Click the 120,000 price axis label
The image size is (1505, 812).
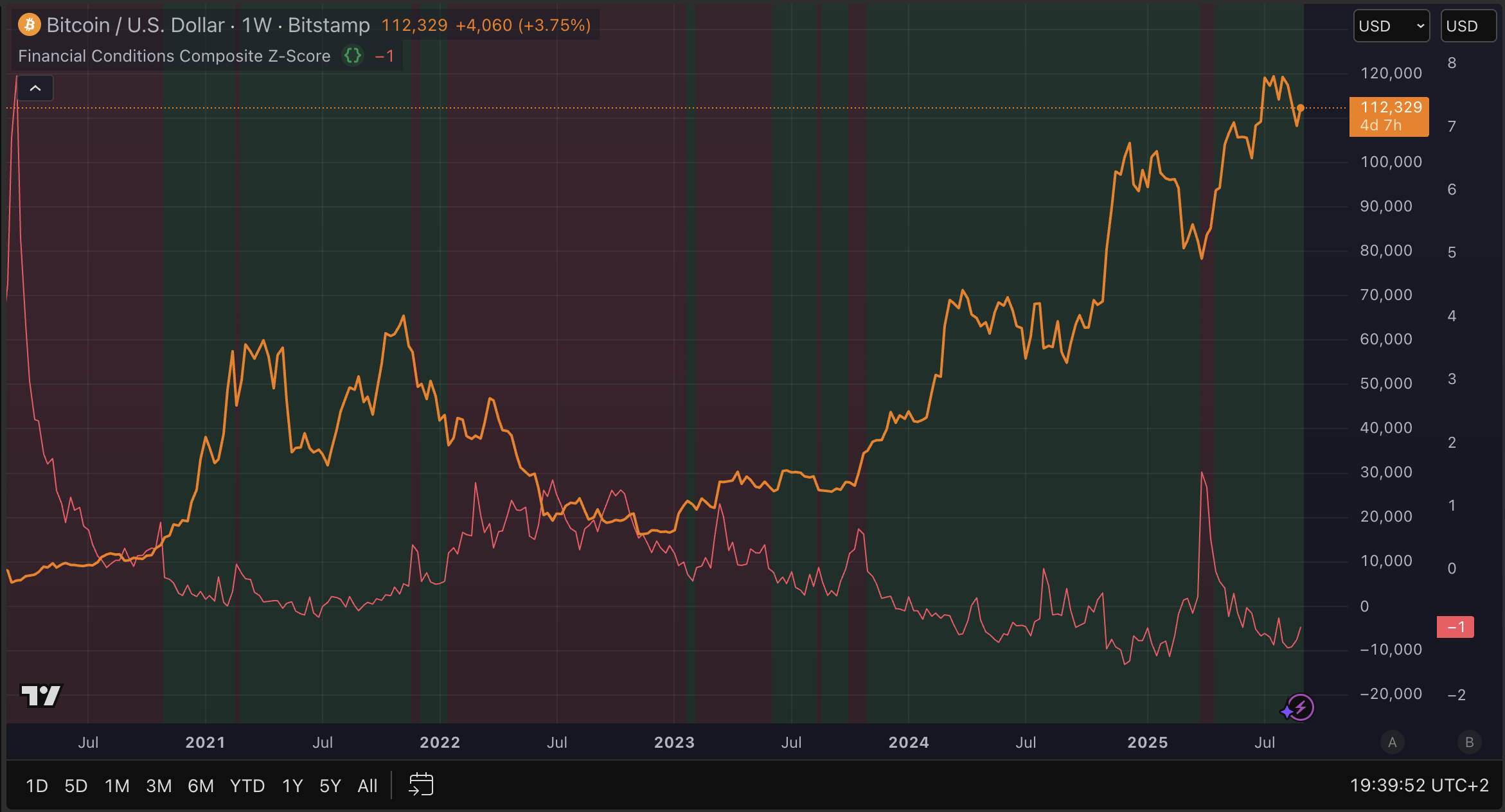click(x=1391, y=73)
